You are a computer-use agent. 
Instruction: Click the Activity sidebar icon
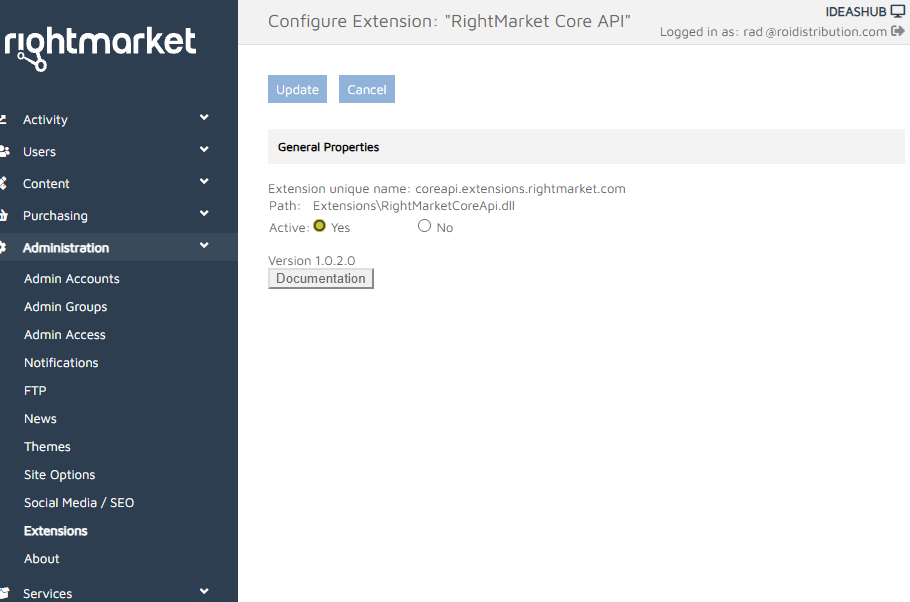tap(8, 119)
